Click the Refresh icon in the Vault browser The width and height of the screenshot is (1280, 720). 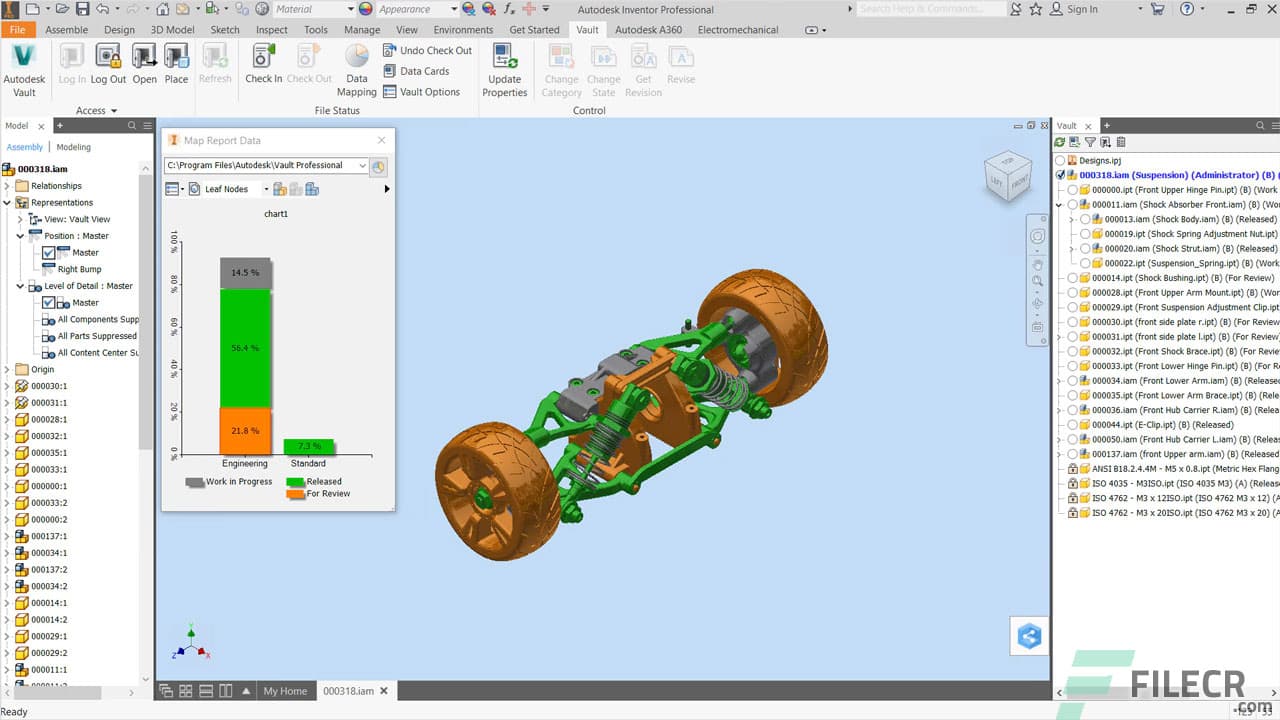coord(1060,142)
